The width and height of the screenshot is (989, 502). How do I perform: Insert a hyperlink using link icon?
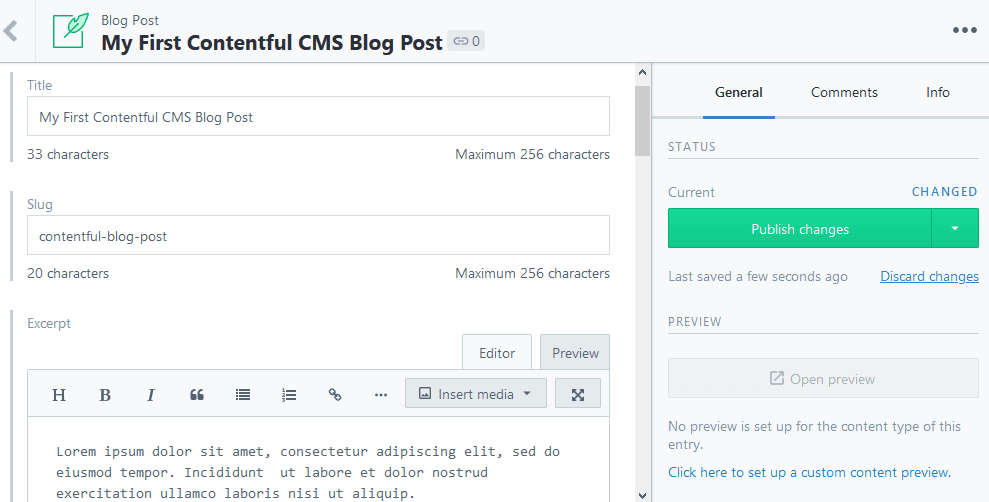tap(335, 395)
